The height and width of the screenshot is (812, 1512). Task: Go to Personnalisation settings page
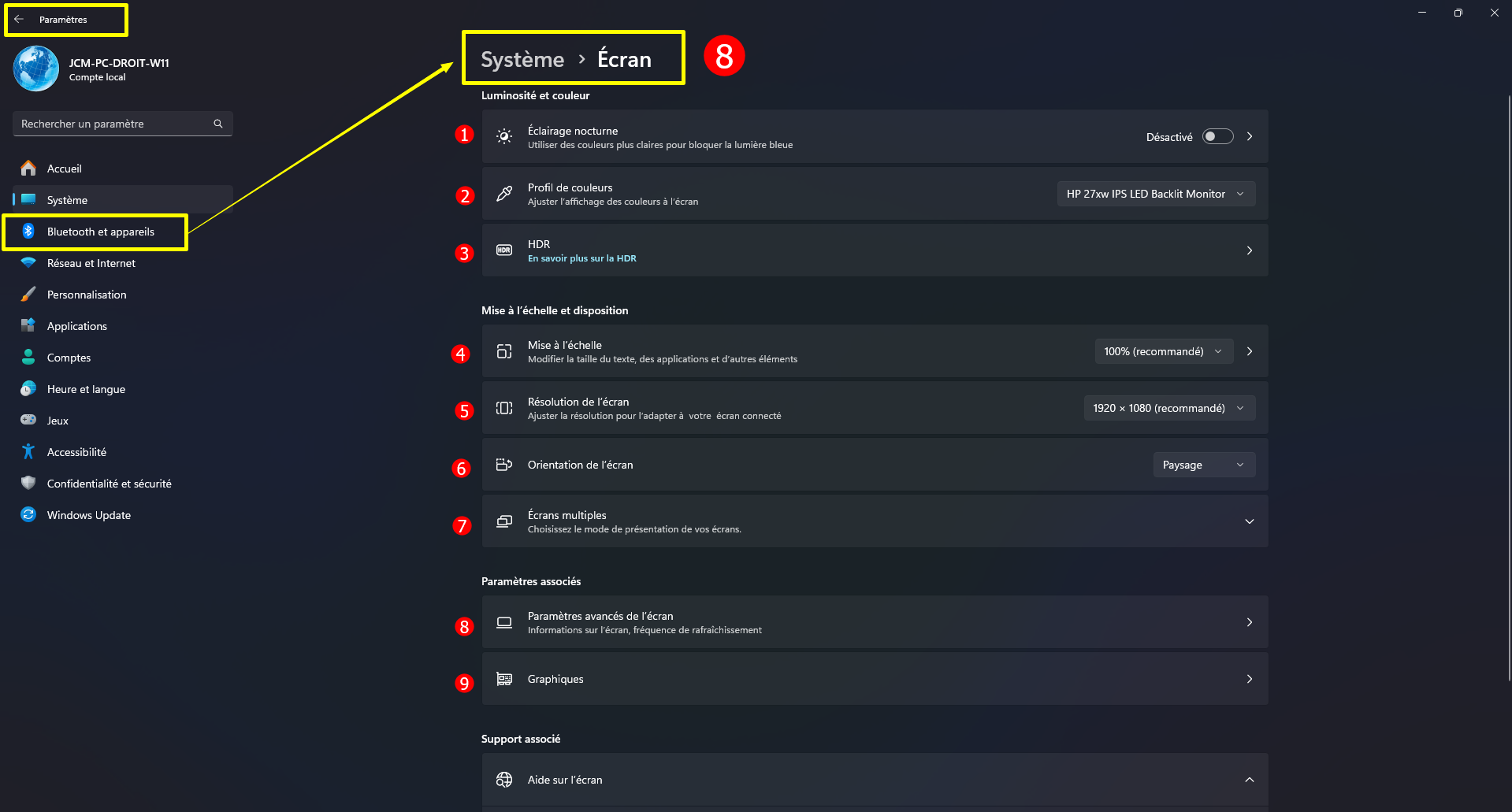point(87,295)
